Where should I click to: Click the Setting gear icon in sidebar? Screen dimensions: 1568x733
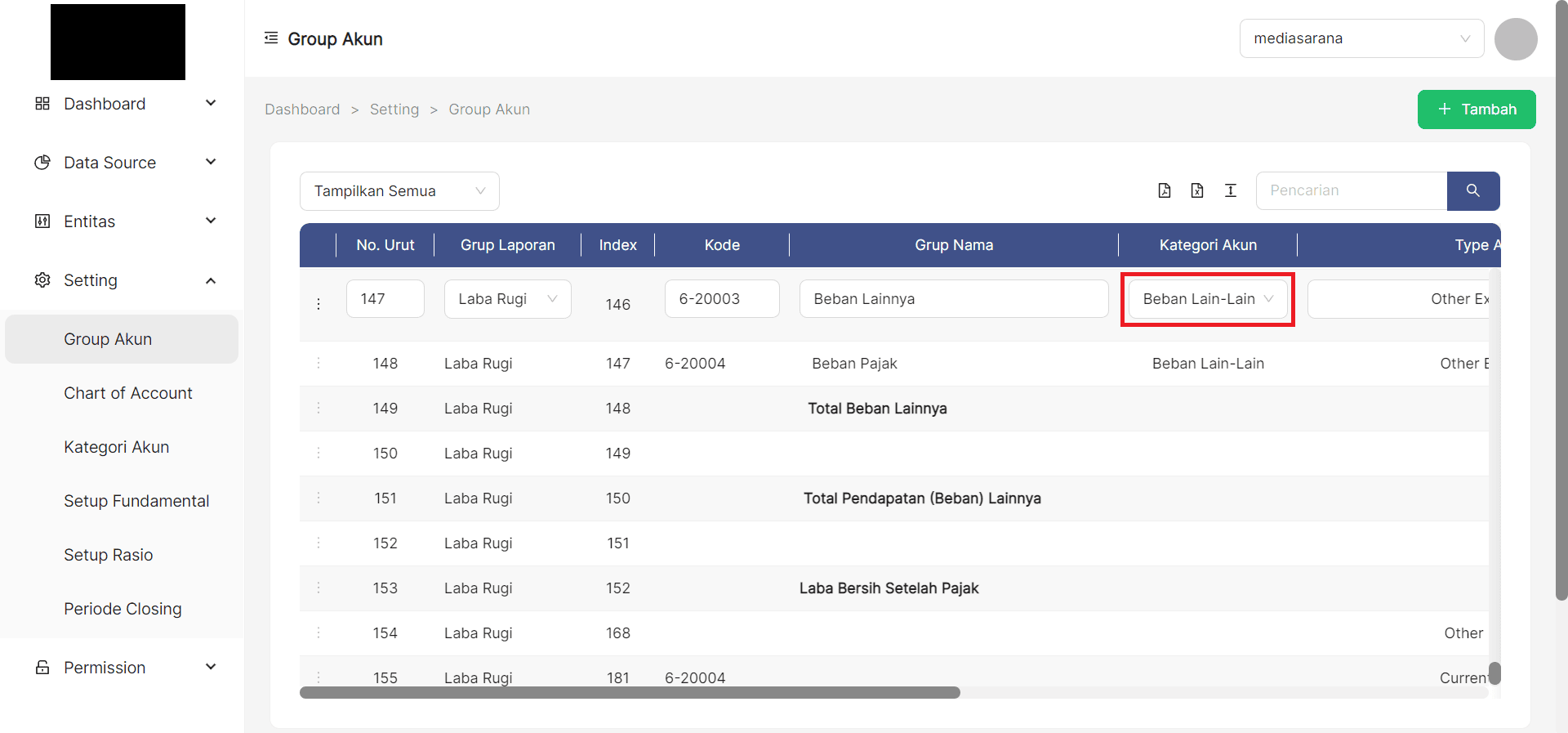pos(42,280)
